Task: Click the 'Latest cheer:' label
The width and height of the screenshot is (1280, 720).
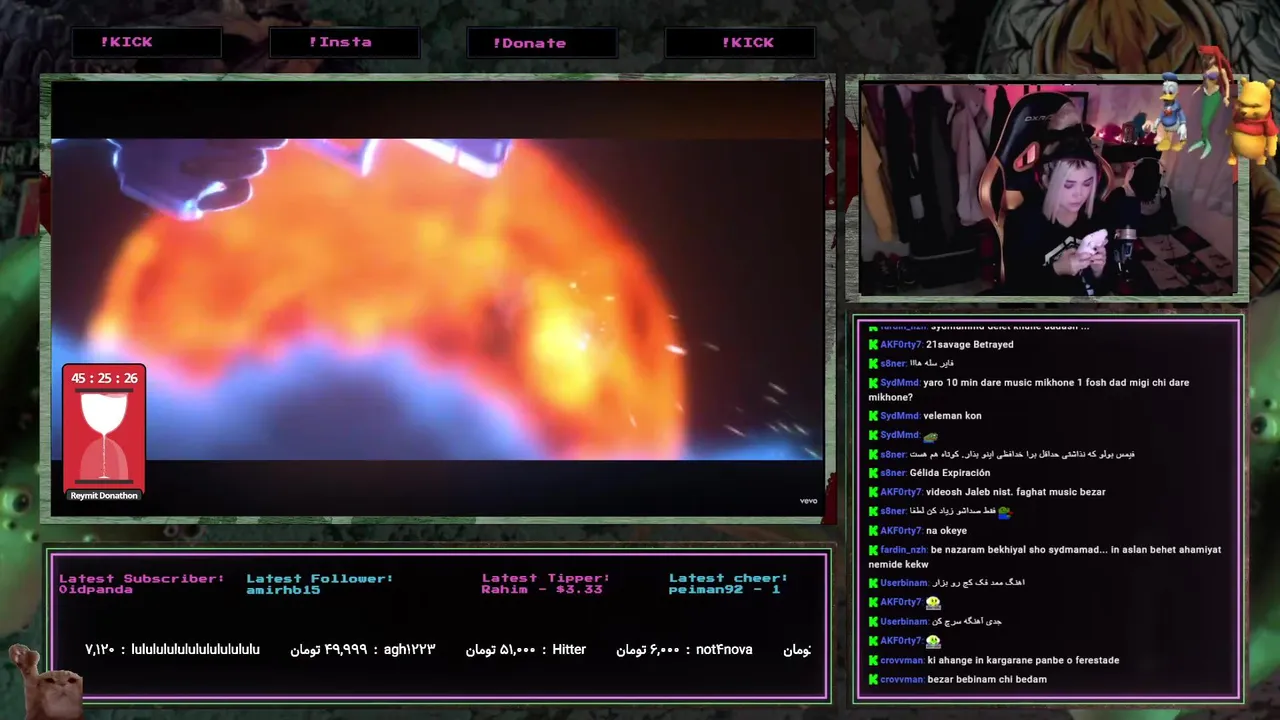Action: 729,578
